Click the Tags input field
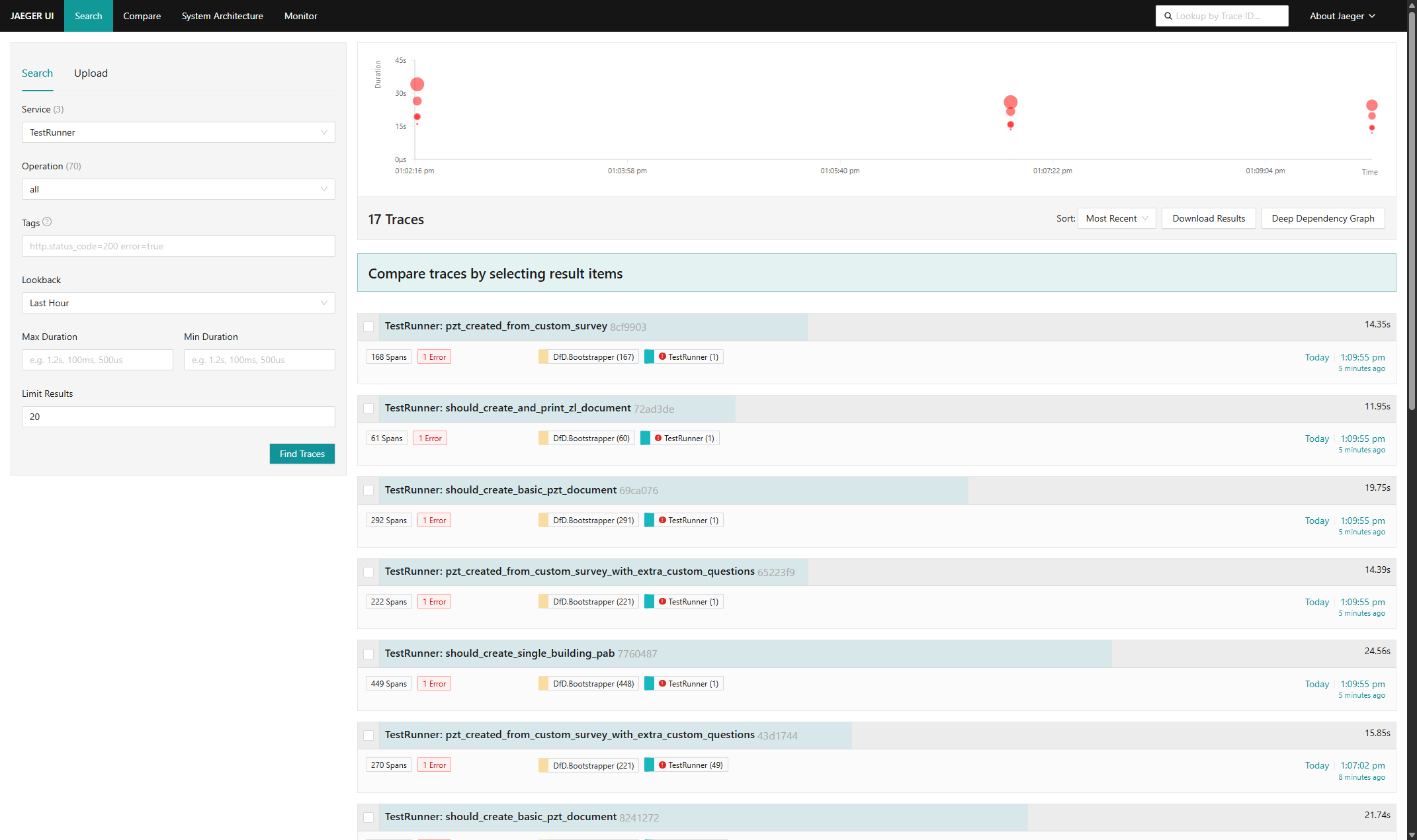Screen dimensions: 1417x840 click(179, 246)
